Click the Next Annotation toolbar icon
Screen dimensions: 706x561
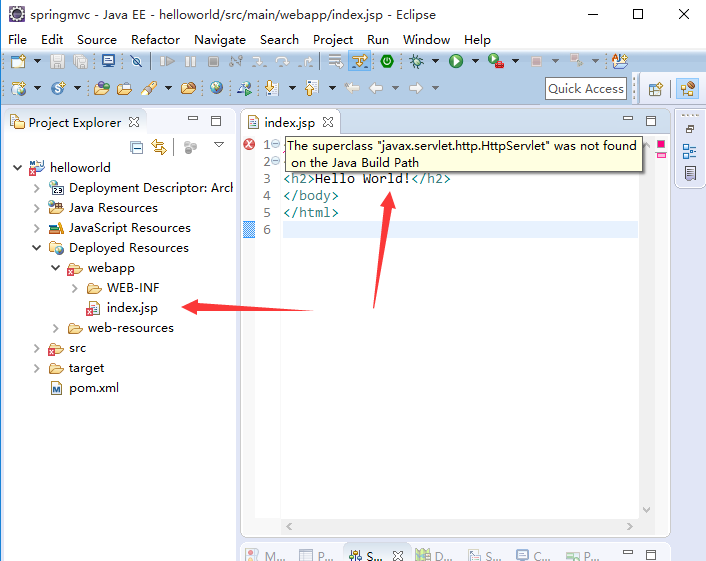(272, 88)
